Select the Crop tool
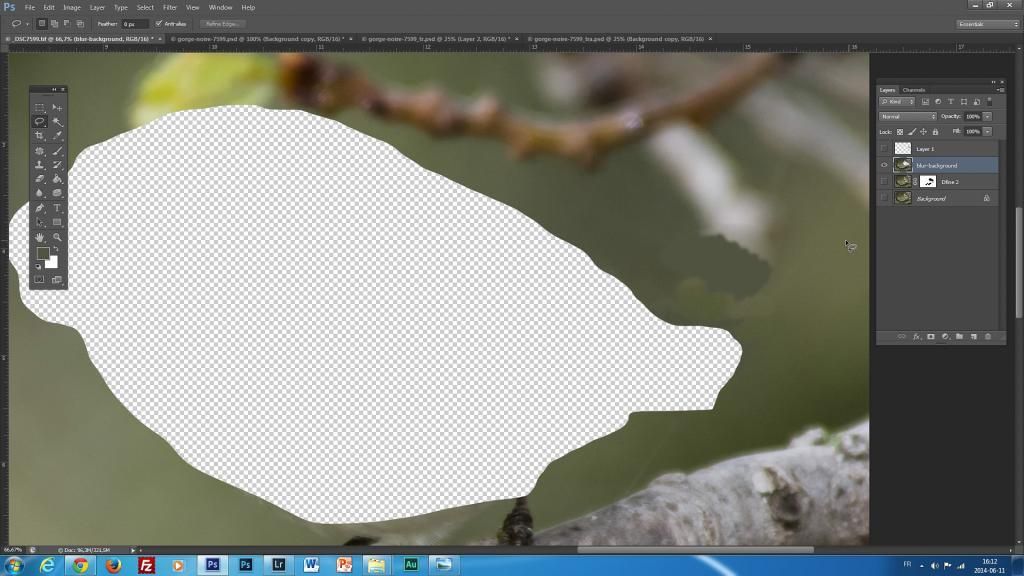The height and width of the screenshot is (576, 1024). 40,135
